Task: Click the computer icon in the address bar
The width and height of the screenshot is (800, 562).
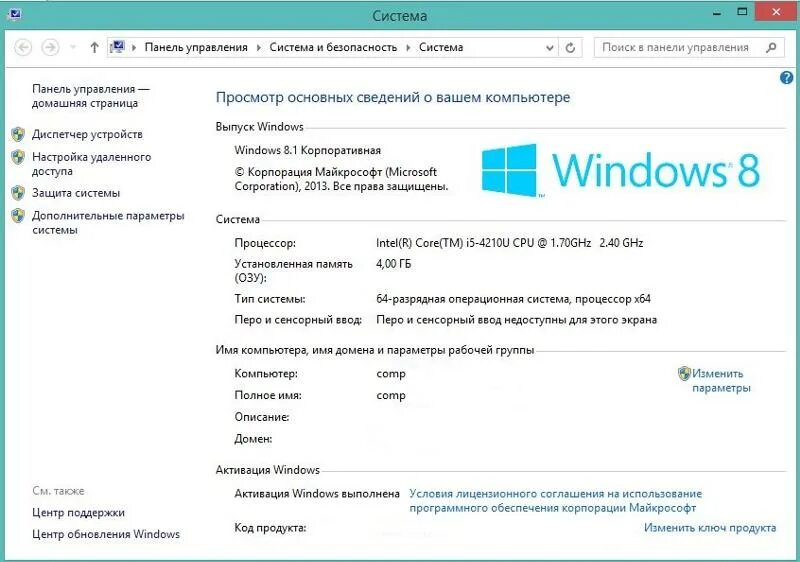Action: [117, 47]
